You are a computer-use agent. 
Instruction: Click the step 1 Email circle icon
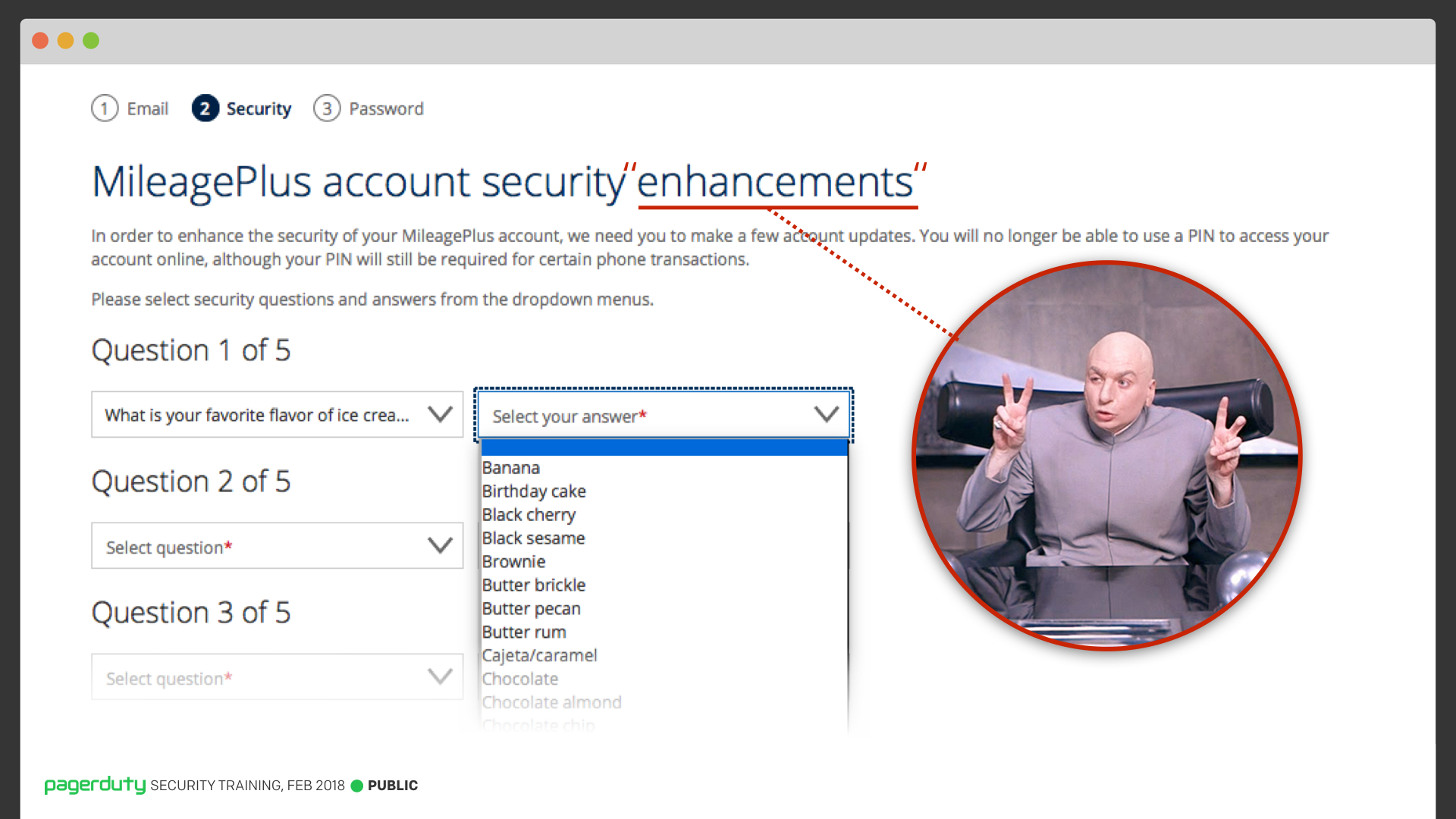coord(105,108)
